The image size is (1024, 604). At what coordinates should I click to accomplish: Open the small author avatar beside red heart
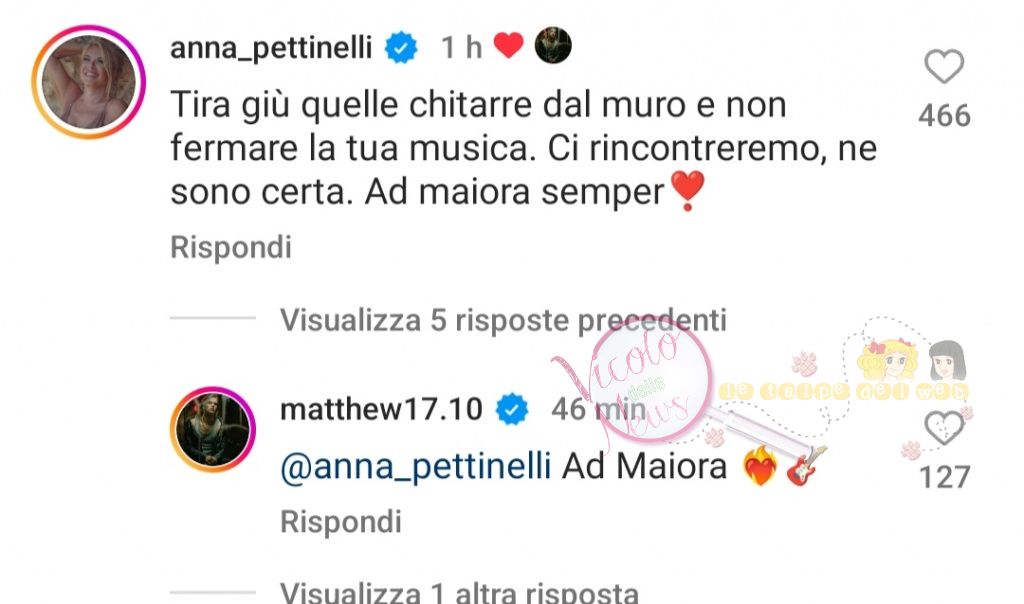[553, 46]
